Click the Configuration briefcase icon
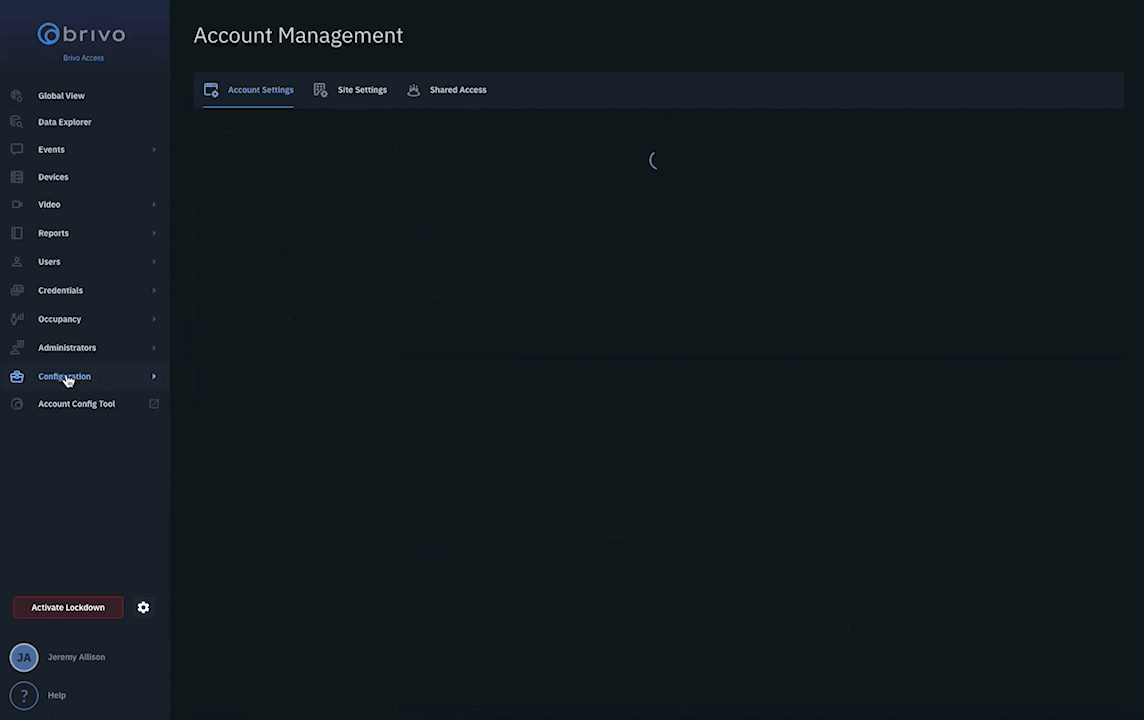This screenshot has width=1144, height=720. pyautogui.click(x=17, y=376)
